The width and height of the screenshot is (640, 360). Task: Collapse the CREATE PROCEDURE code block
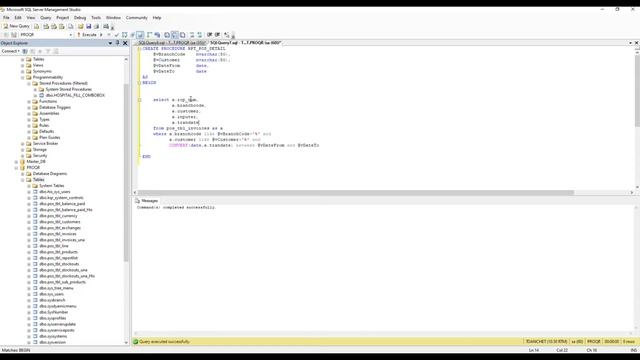[139, 49]
